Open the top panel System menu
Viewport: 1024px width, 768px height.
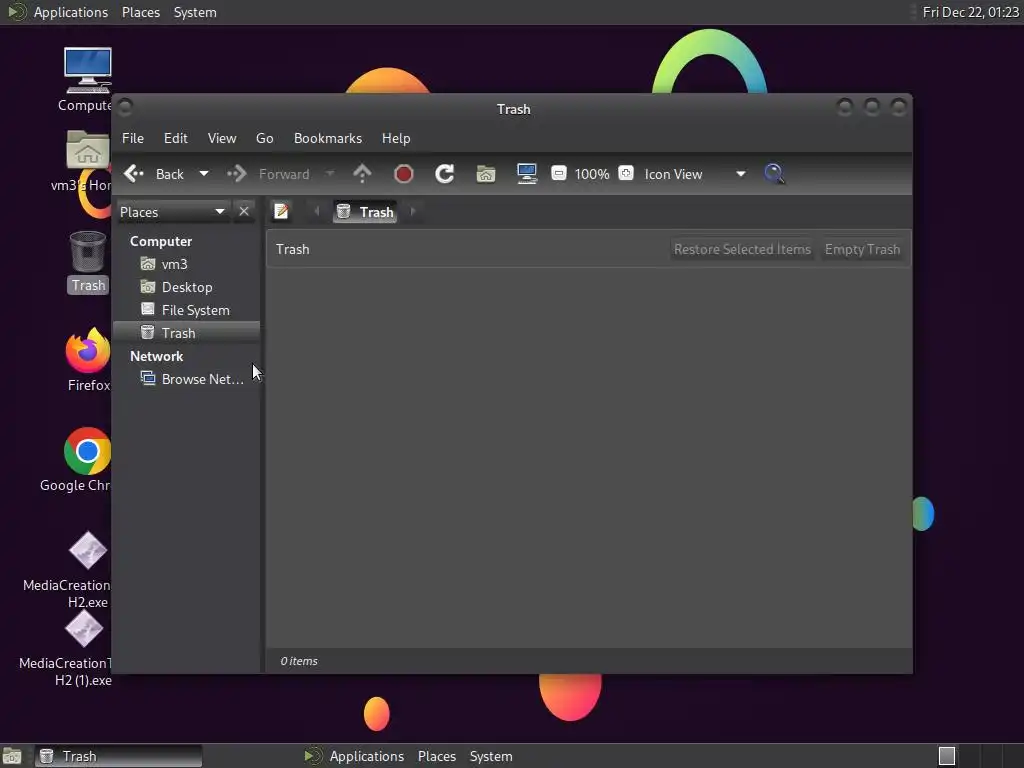pos(195,12)
